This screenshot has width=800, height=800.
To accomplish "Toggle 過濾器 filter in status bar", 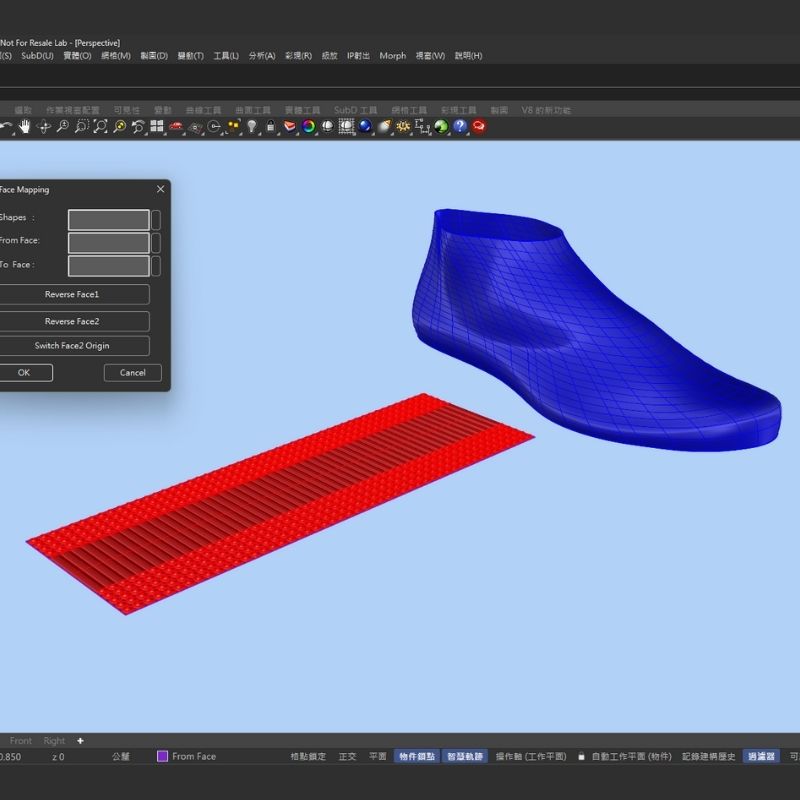I will pos(761,756).
